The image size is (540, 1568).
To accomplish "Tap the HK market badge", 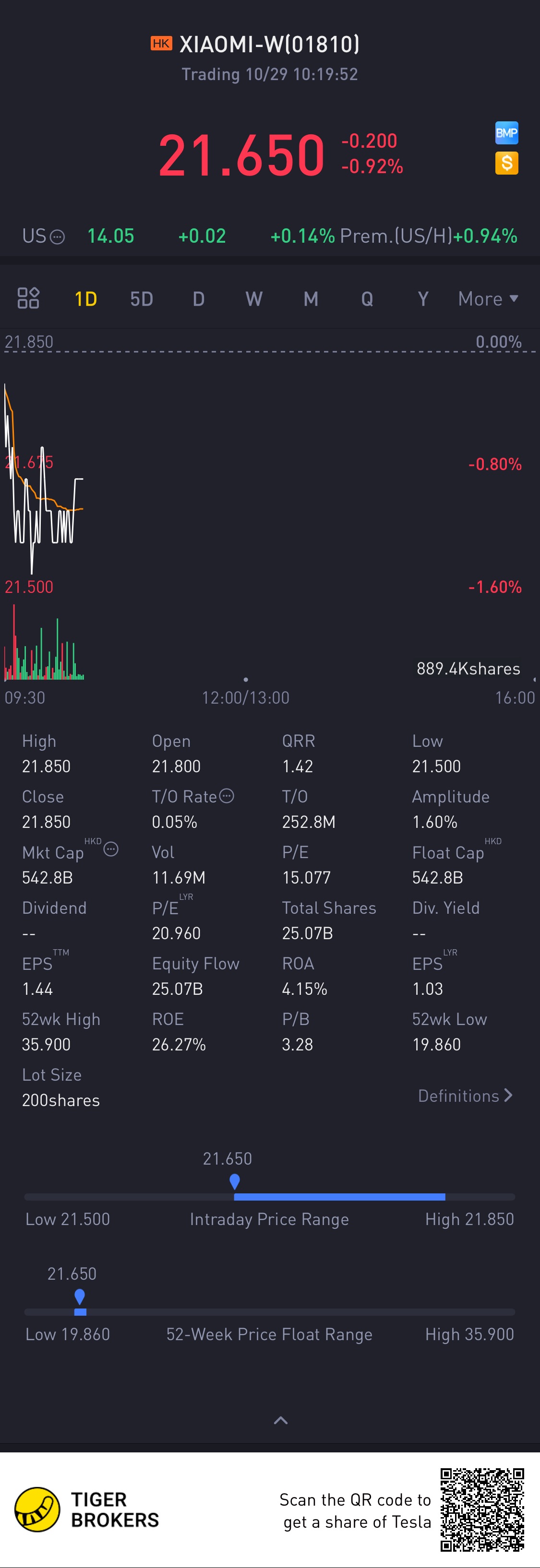I will coord(161,43).
